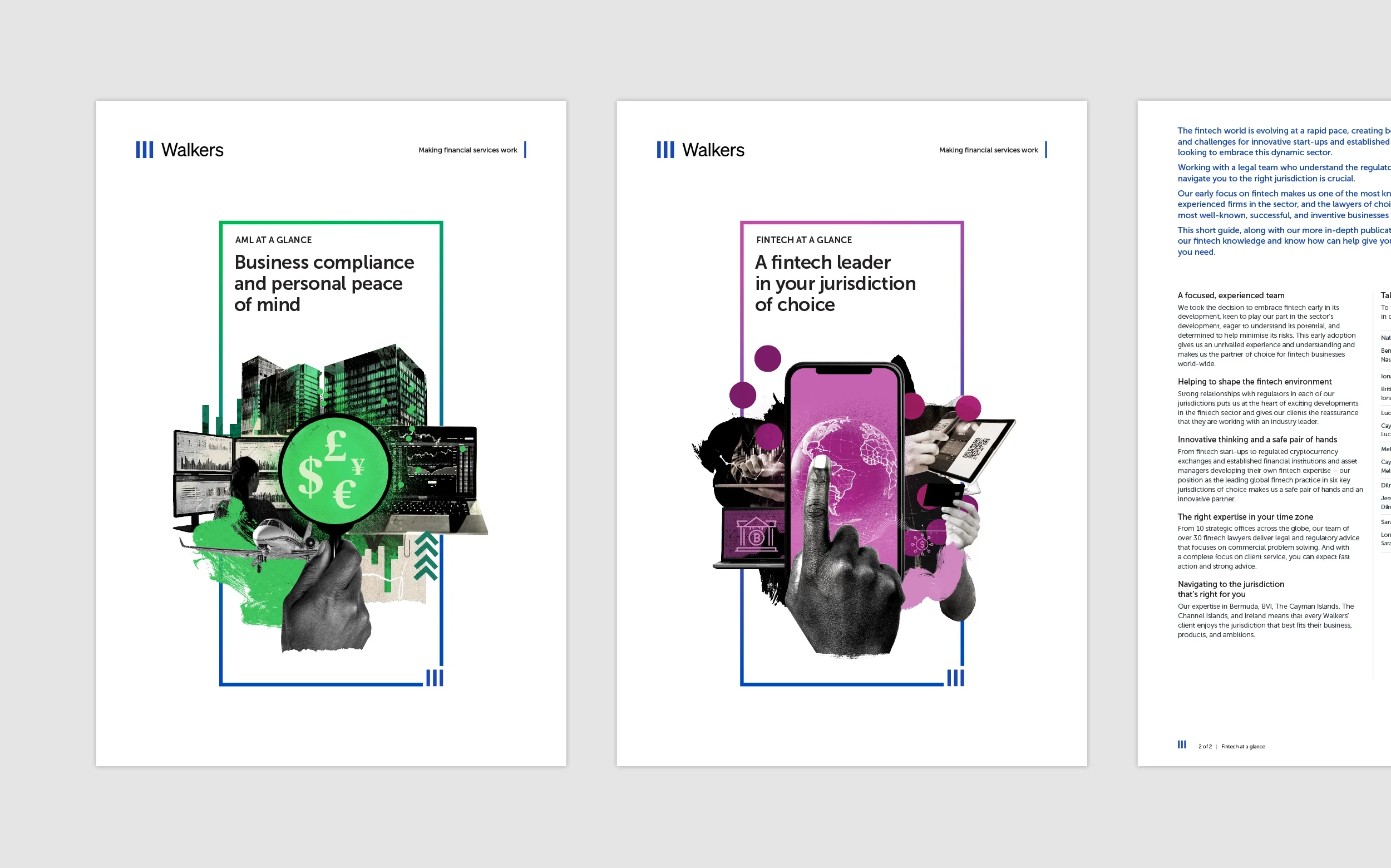Click the green currency magnifying glass
1391x868 pixels.
click(336, 470)
